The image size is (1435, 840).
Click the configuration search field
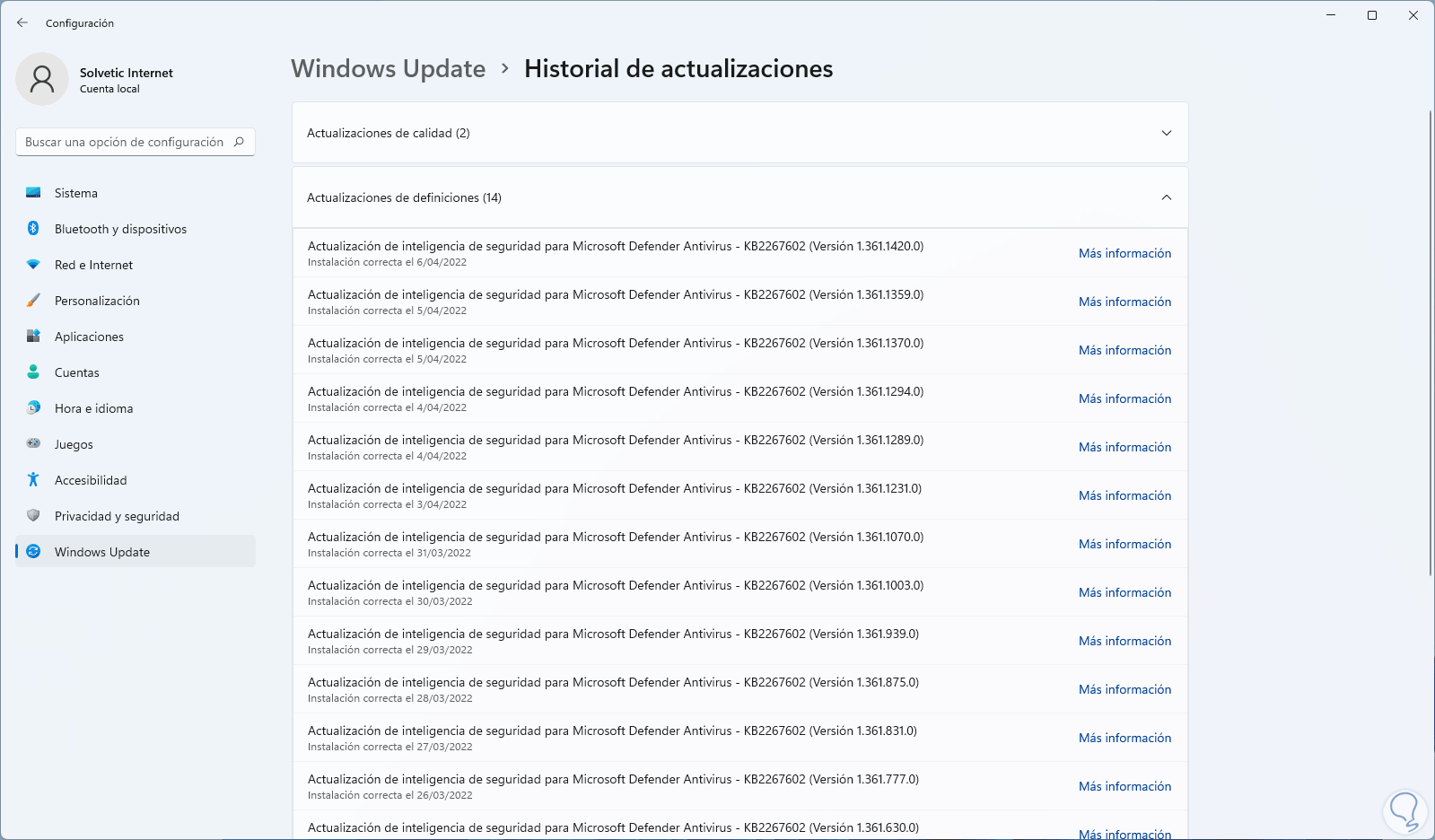pyautogui.click(x=126, y=142)
